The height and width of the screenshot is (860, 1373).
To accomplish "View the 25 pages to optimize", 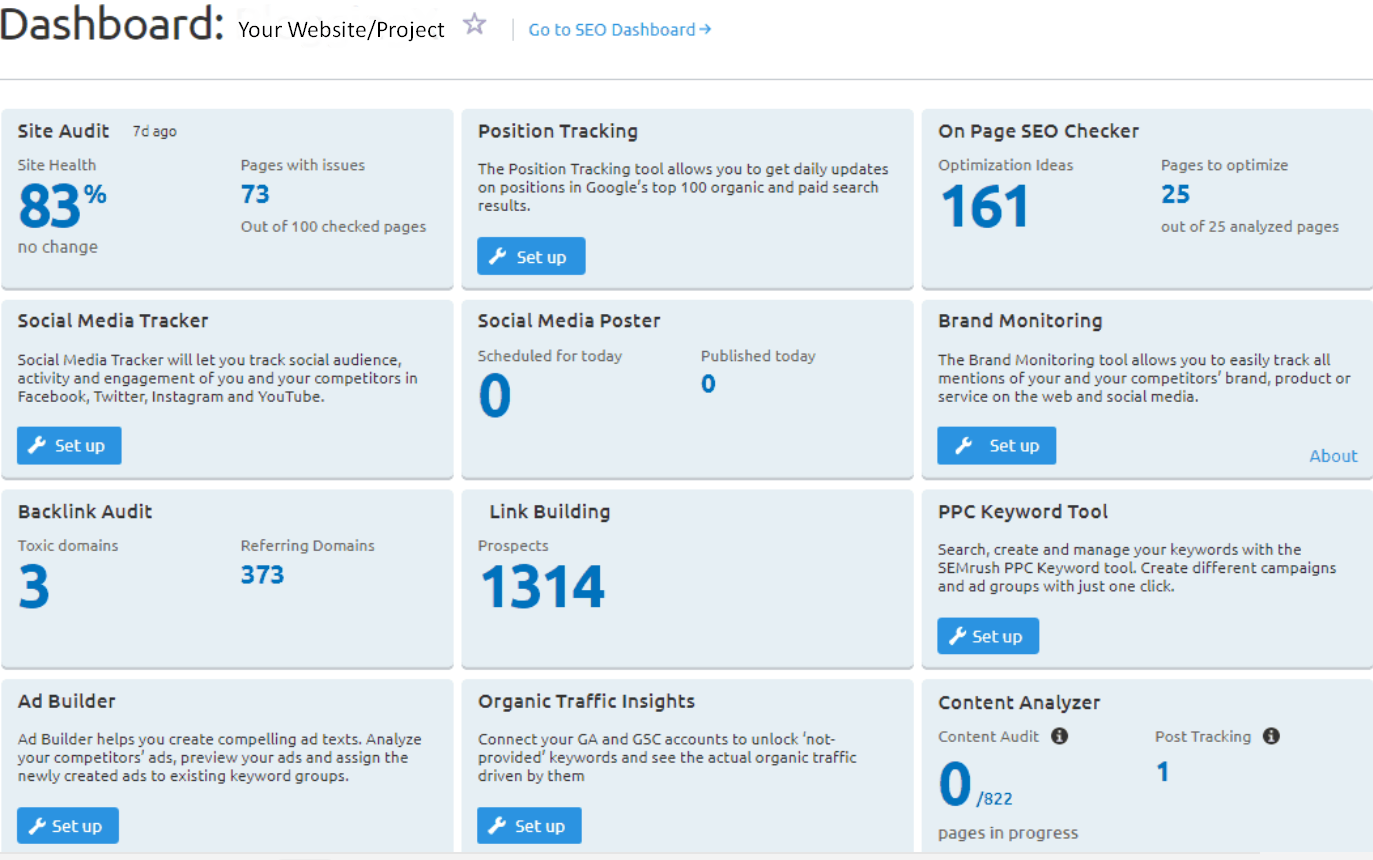I will [x=1175, y=195].
